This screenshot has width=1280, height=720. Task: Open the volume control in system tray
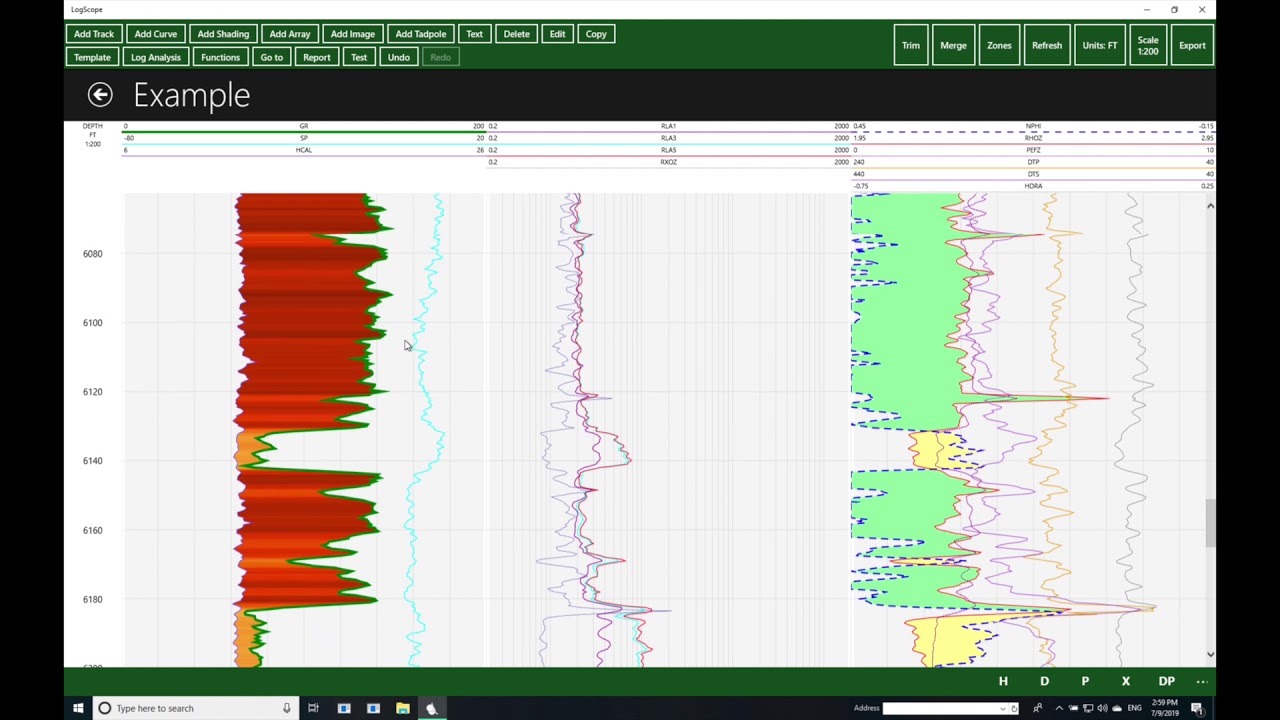click(x=1102, y=708)
